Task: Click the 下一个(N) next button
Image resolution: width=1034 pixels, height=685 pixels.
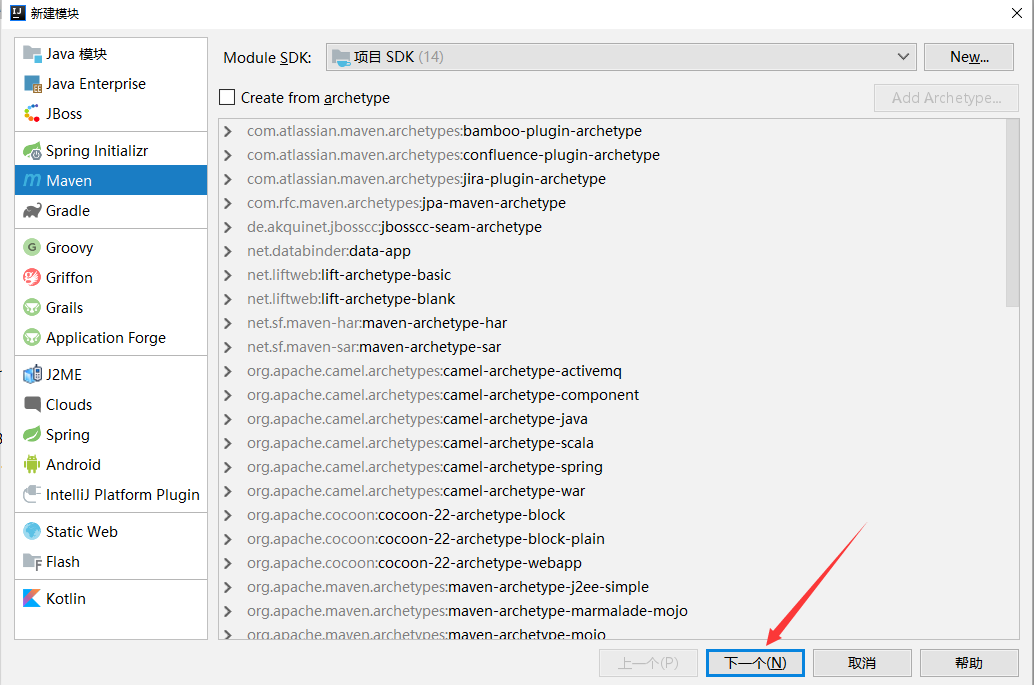Action: 755,663
